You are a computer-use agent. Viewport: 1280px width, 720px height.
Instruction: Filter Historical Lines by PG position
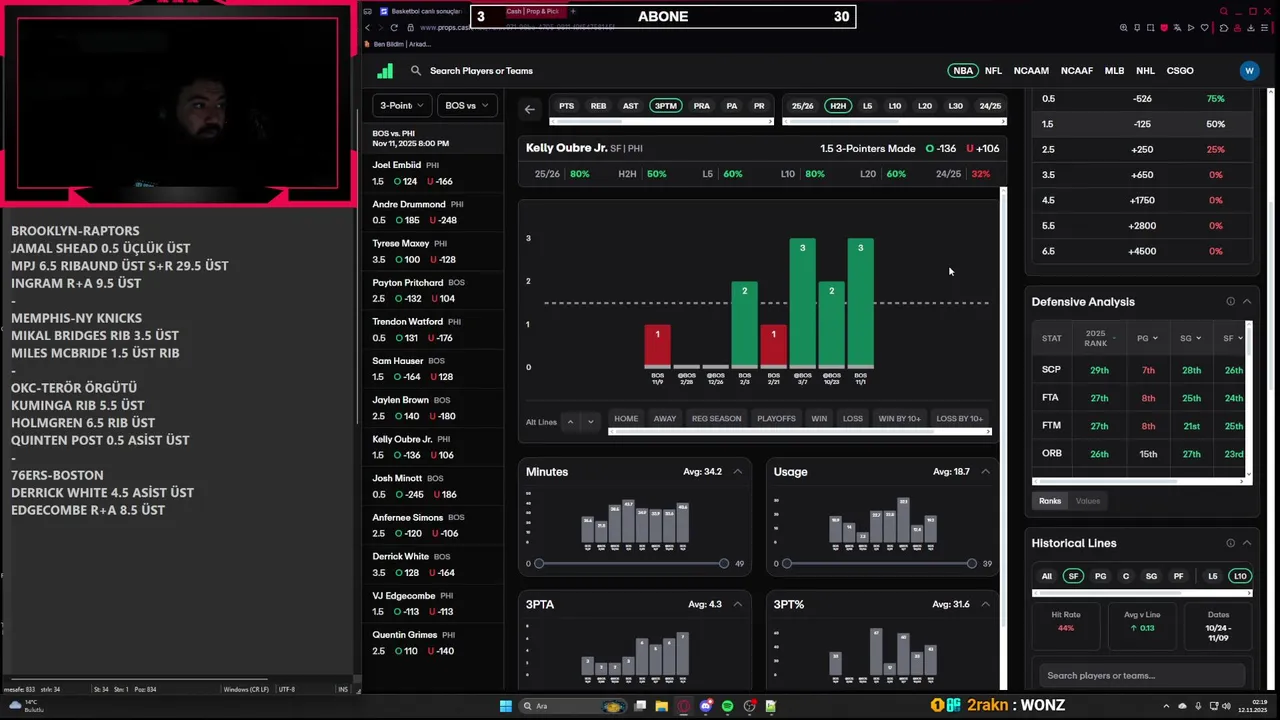click(x=1100, y=577)
